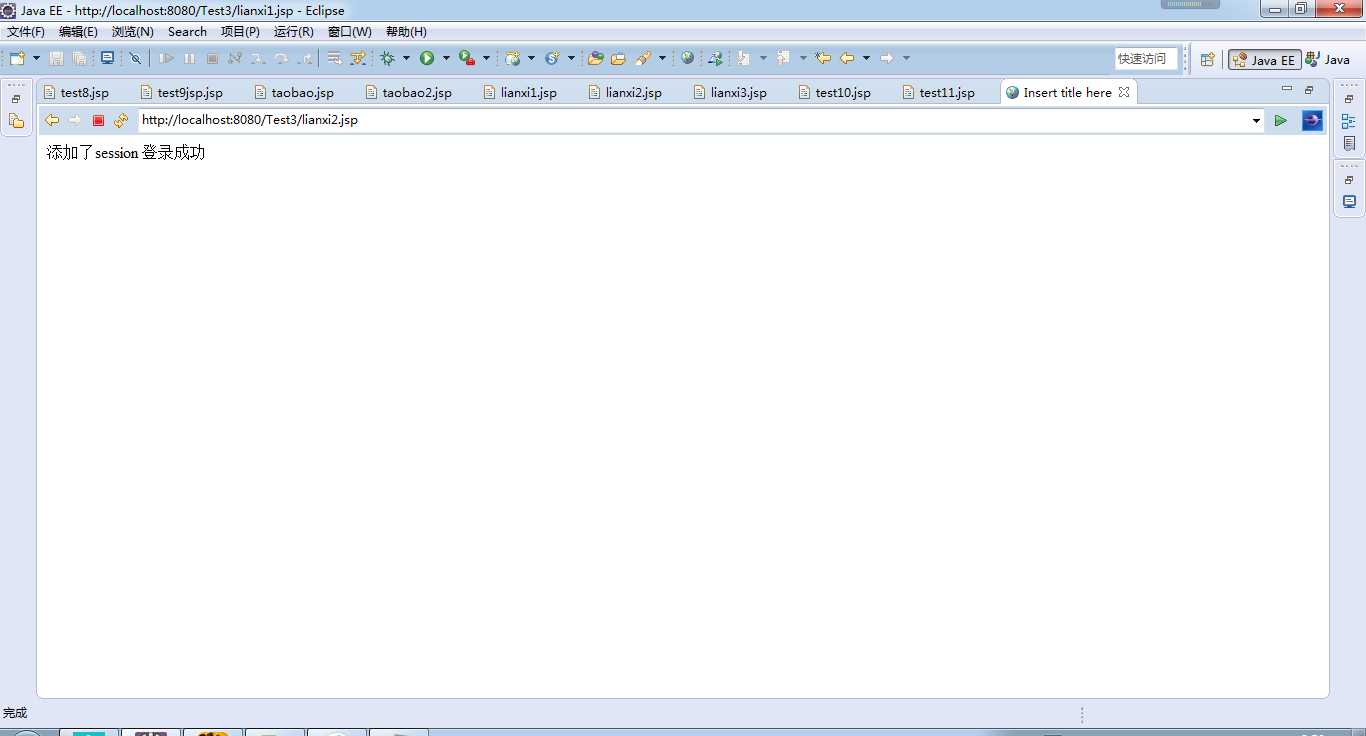Expand the External Tools dropdown arrow
This screenshot has height=736, width=1366.
point(487,59)
